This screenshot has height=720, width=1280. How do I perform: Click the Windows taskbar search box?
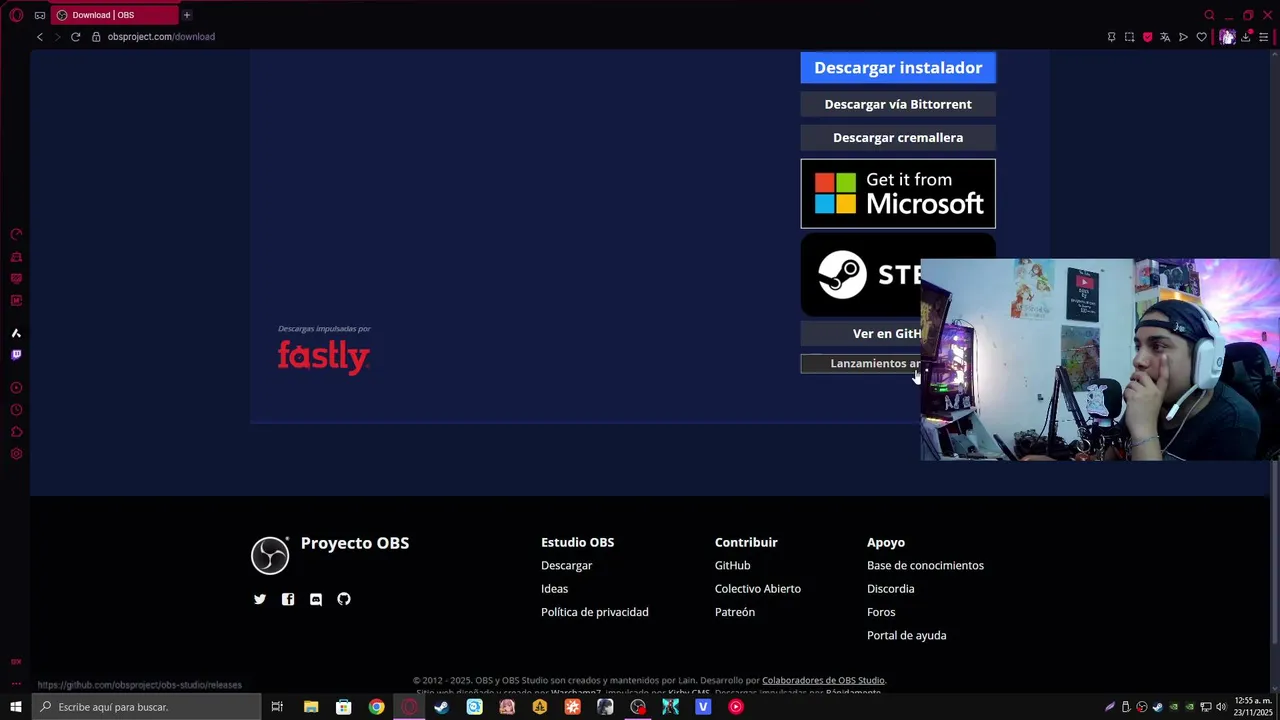pyautogui.click(x=147, y=707)
